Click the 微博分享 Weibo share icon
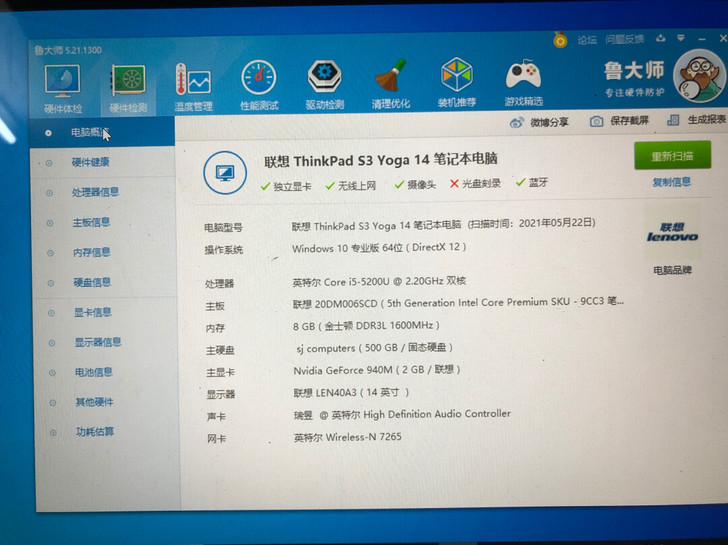Viewport: 728px width, 545px height. point(516,123)
